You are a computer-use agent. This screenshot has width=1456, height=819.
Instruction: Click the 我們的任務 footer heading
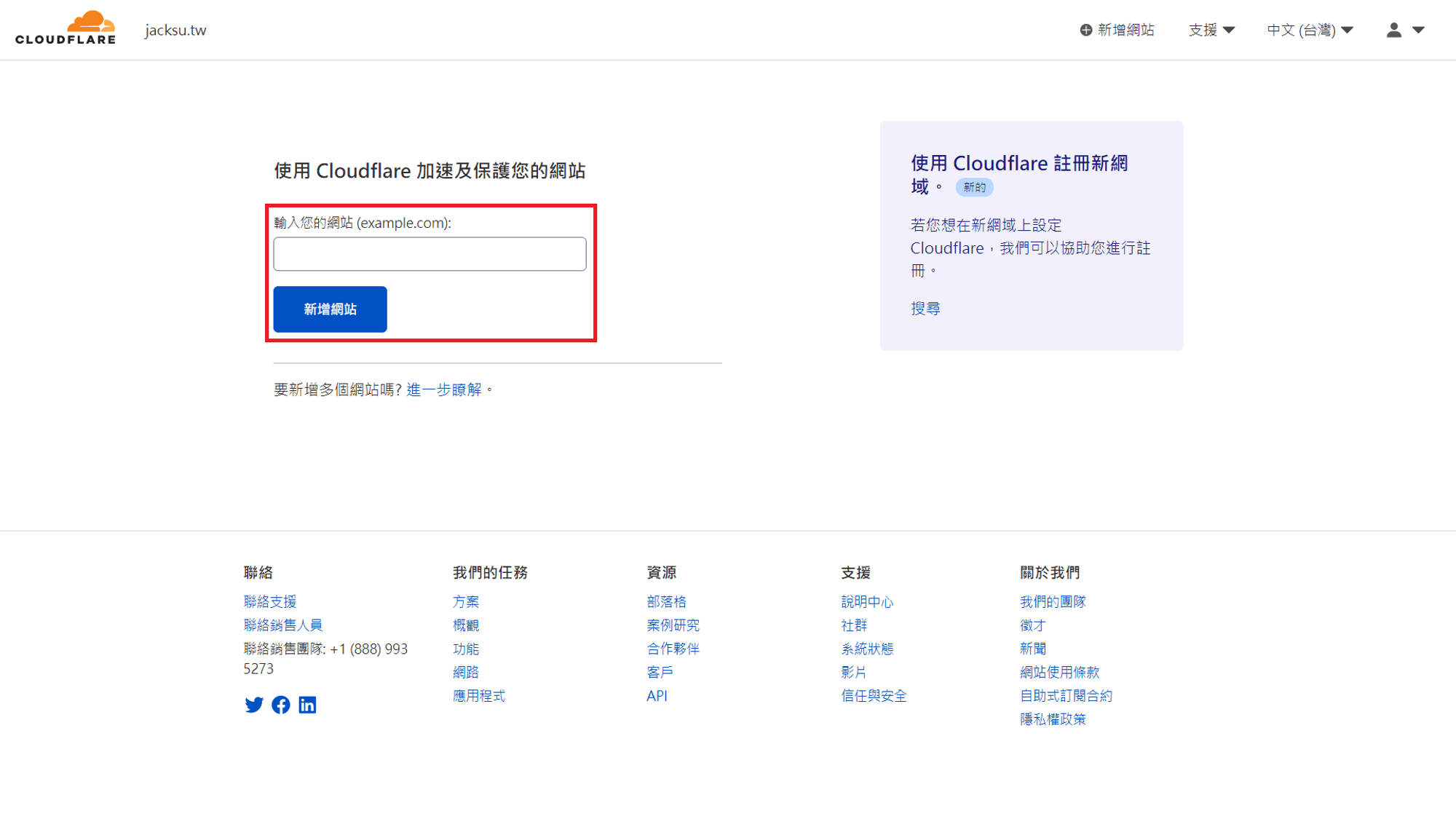pyautogui.click(x=490, y=573)
